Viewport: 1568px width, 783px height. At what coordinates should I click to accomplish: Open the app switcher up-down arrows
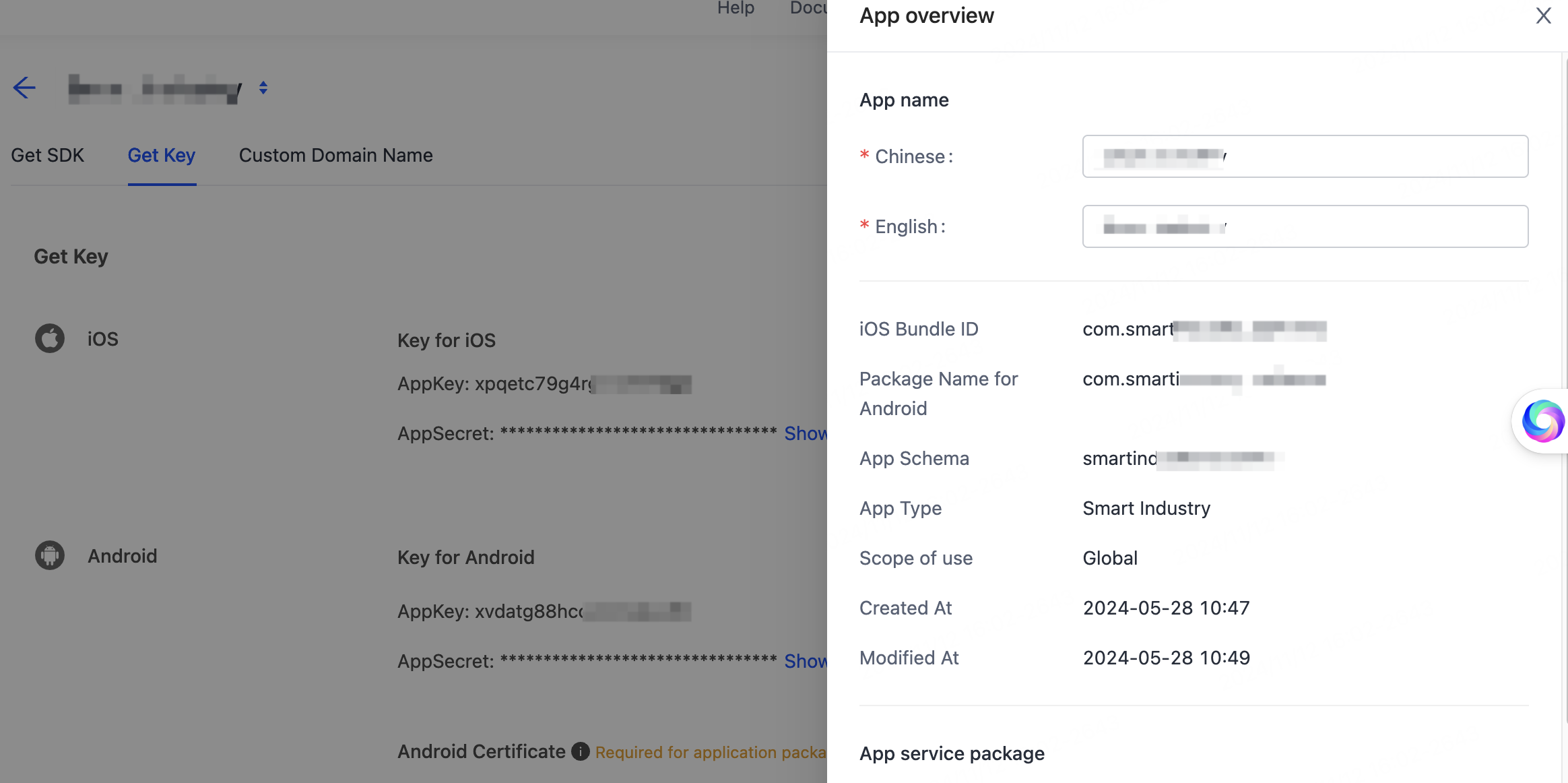[263, 88]
